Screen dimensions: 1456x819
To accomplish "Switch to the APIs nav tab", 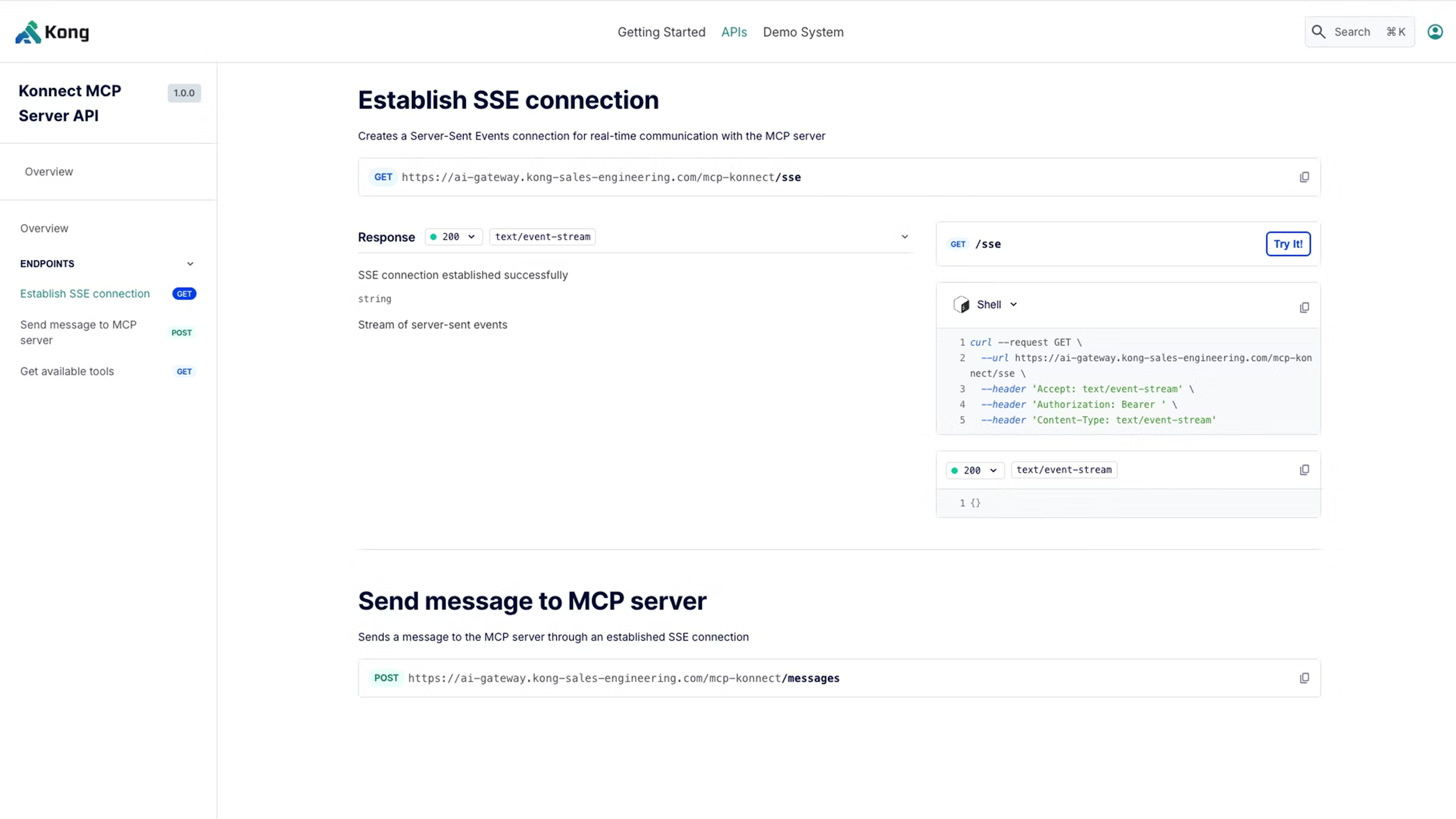I will (x=734, y=32).
